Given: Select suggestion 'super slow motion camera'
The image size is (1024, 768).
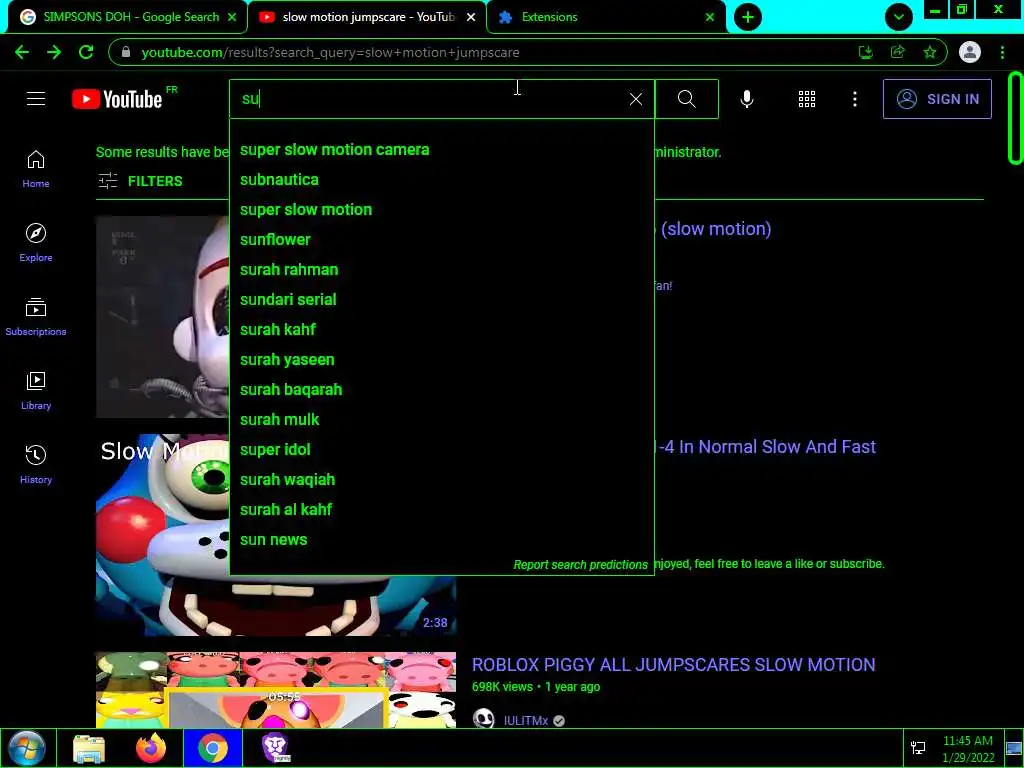Looking at the screenshot, I should [441, 150].
